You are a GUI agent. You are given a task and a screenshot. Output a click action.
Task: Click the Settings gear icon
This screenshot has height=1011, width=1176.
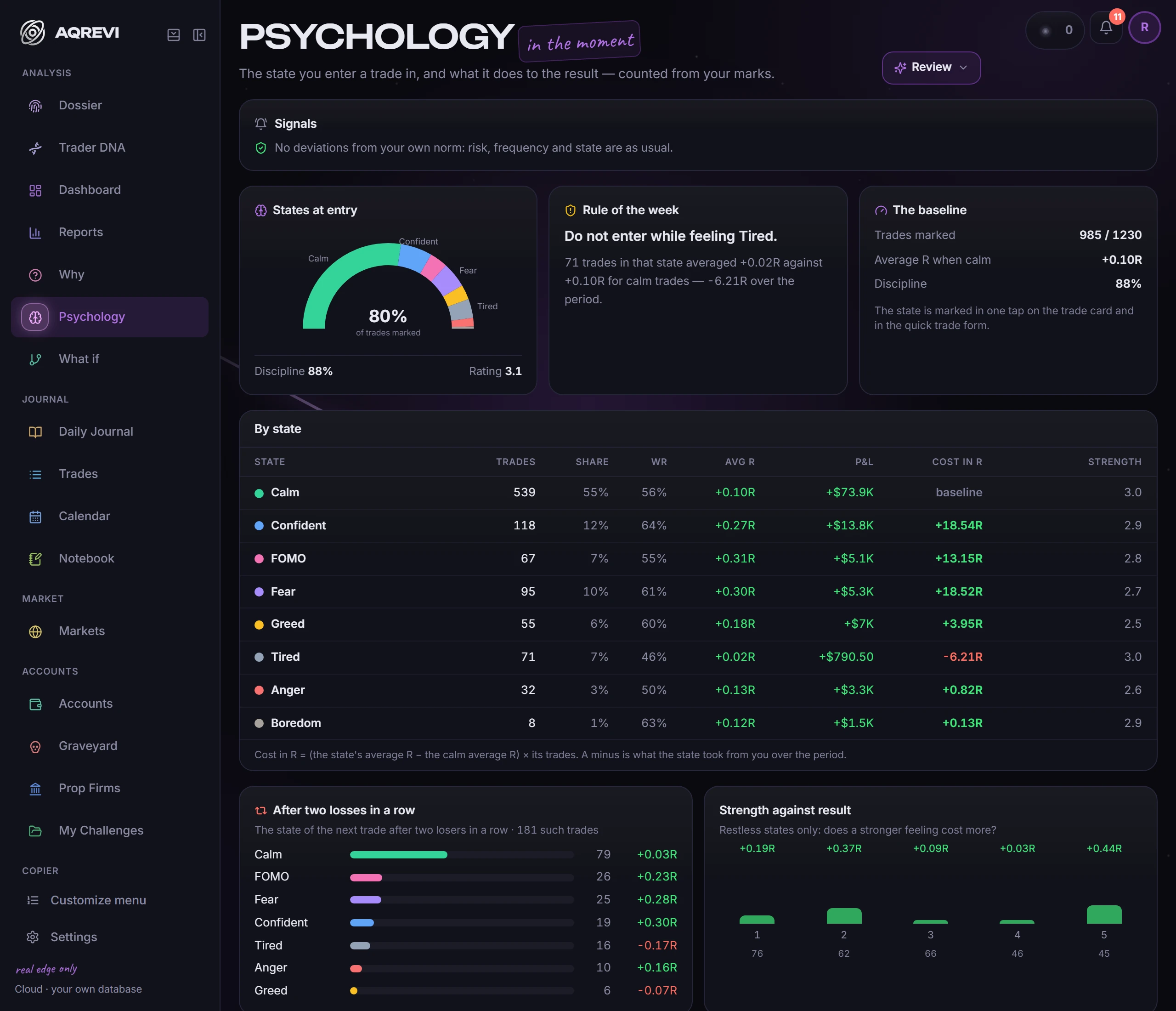coord(33,937)
